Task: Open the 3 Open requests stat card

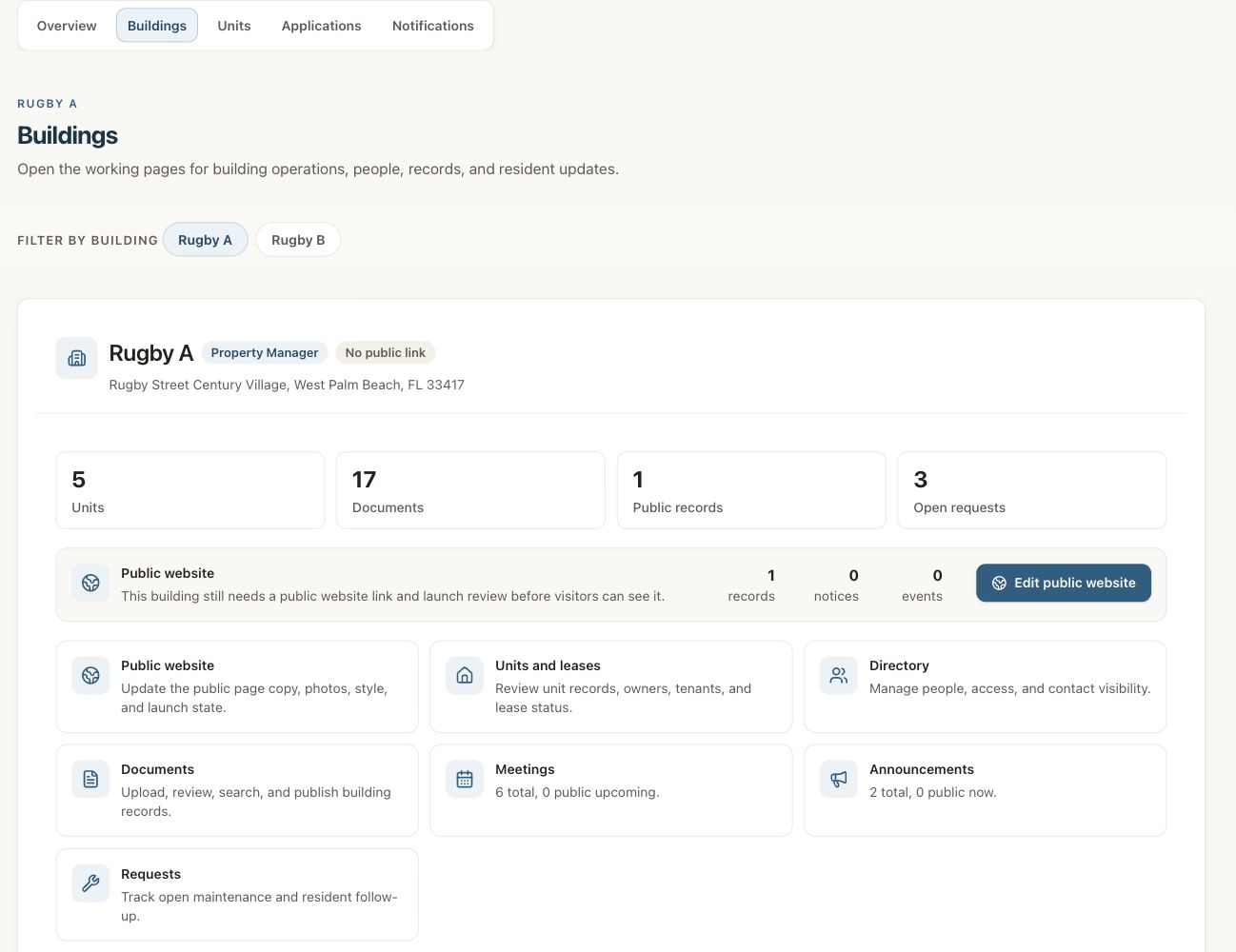Action: (1032, 490)
